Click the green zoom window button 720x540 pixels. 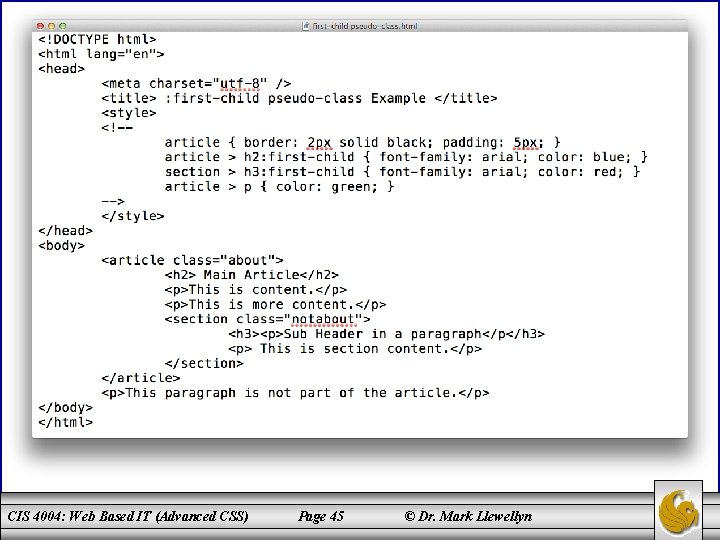(62, 26)
